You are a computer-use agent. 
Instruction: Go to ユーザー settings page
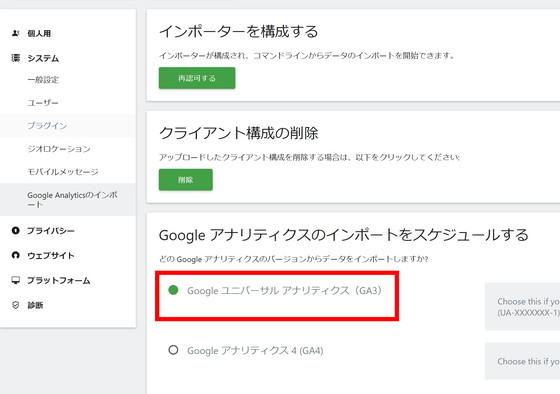pyautogui.click(x=42, y=103)
